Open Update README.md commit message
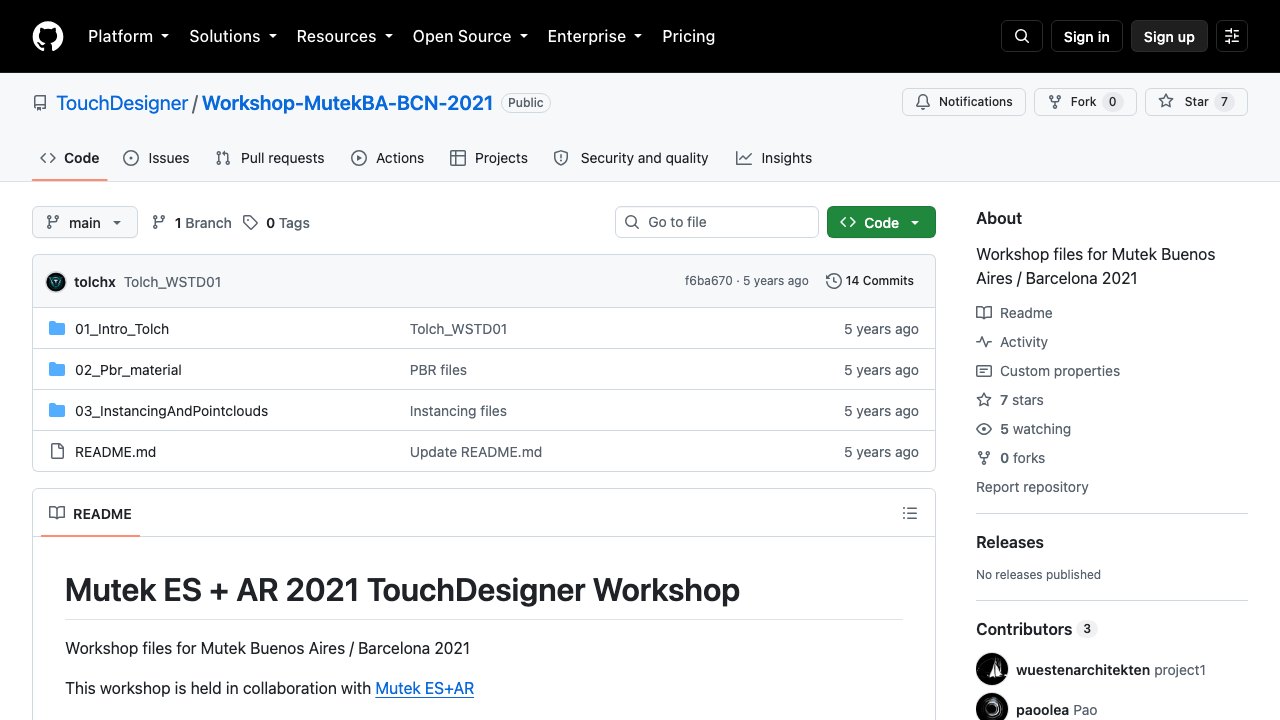This screenshot has height=720, width=1280. pos(476,452)
